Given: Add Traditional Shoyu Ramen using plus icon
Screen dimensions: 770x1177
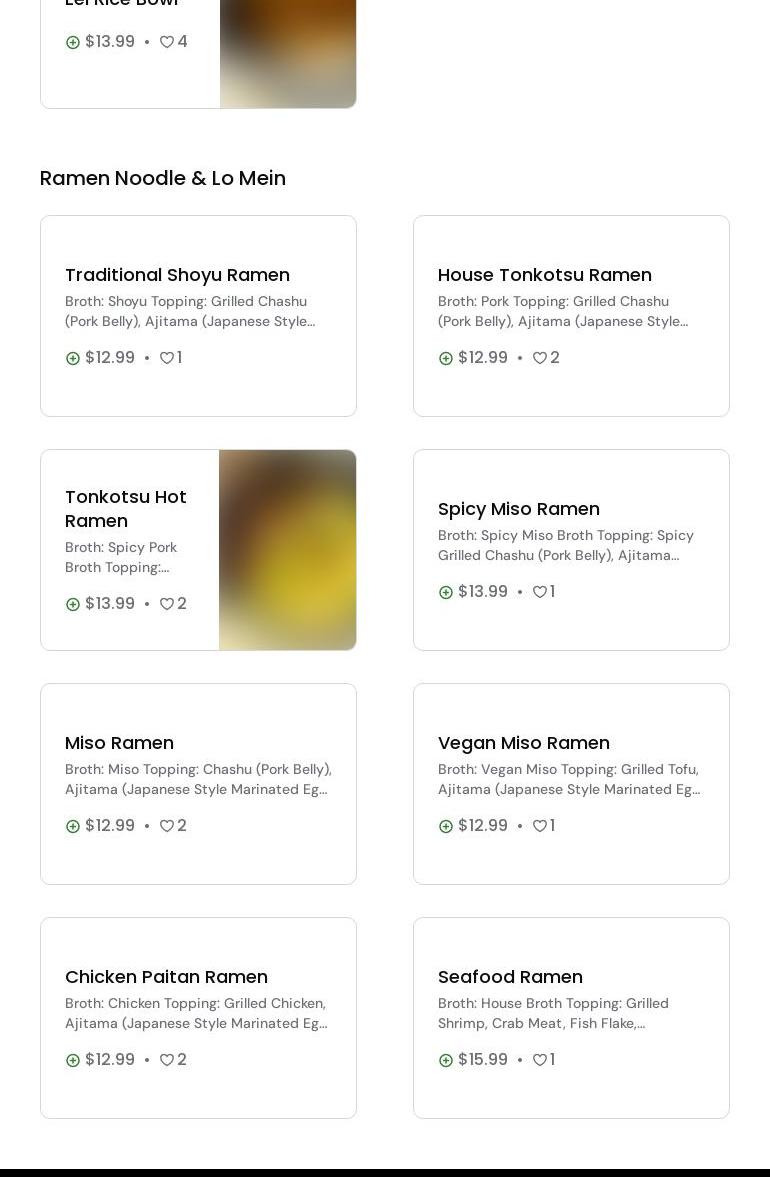Looking at the screenshot, I should [x=73, y=358].
